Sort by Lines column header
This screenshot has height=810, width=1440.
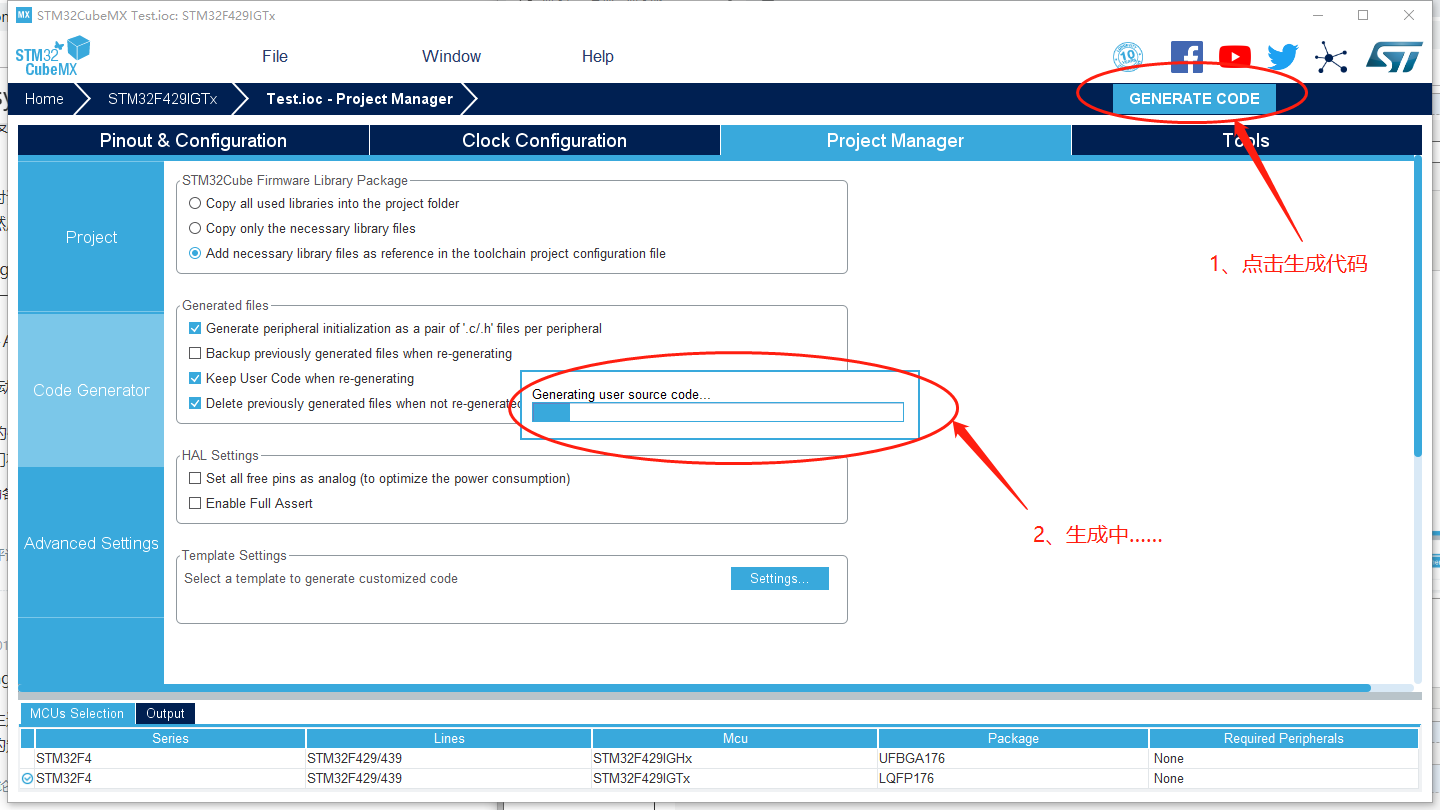click(449, 738)
